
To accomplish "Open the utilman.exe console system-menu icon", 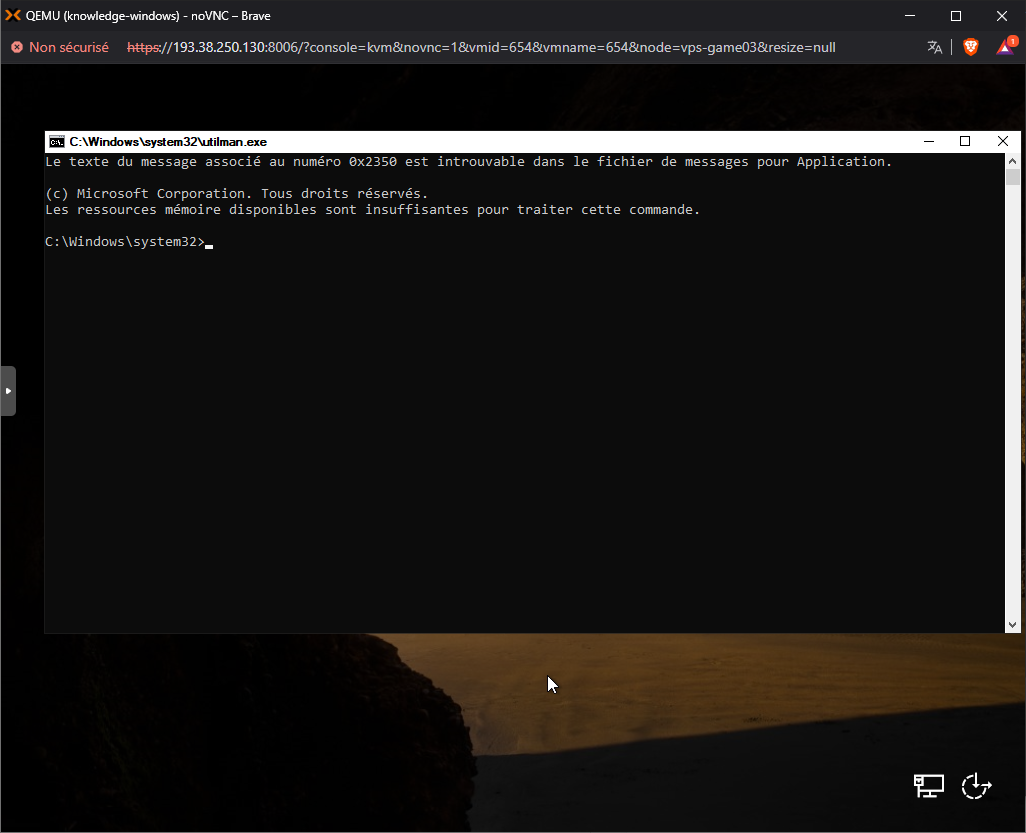I will tap(57, 142).
